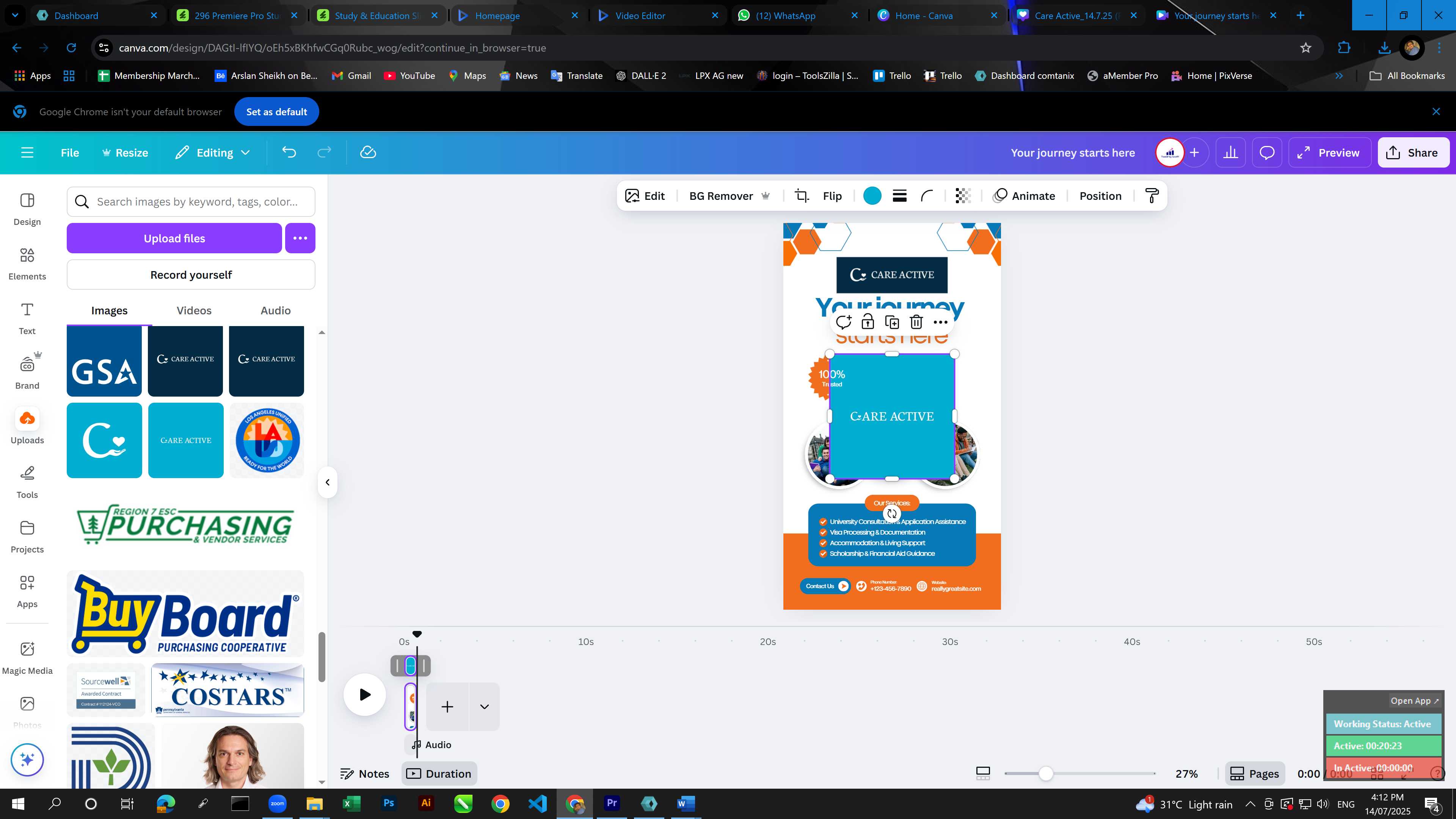Select the crop tool icon
The image size is (1456, 819).
pyautogui.click(x=802, y=196)
